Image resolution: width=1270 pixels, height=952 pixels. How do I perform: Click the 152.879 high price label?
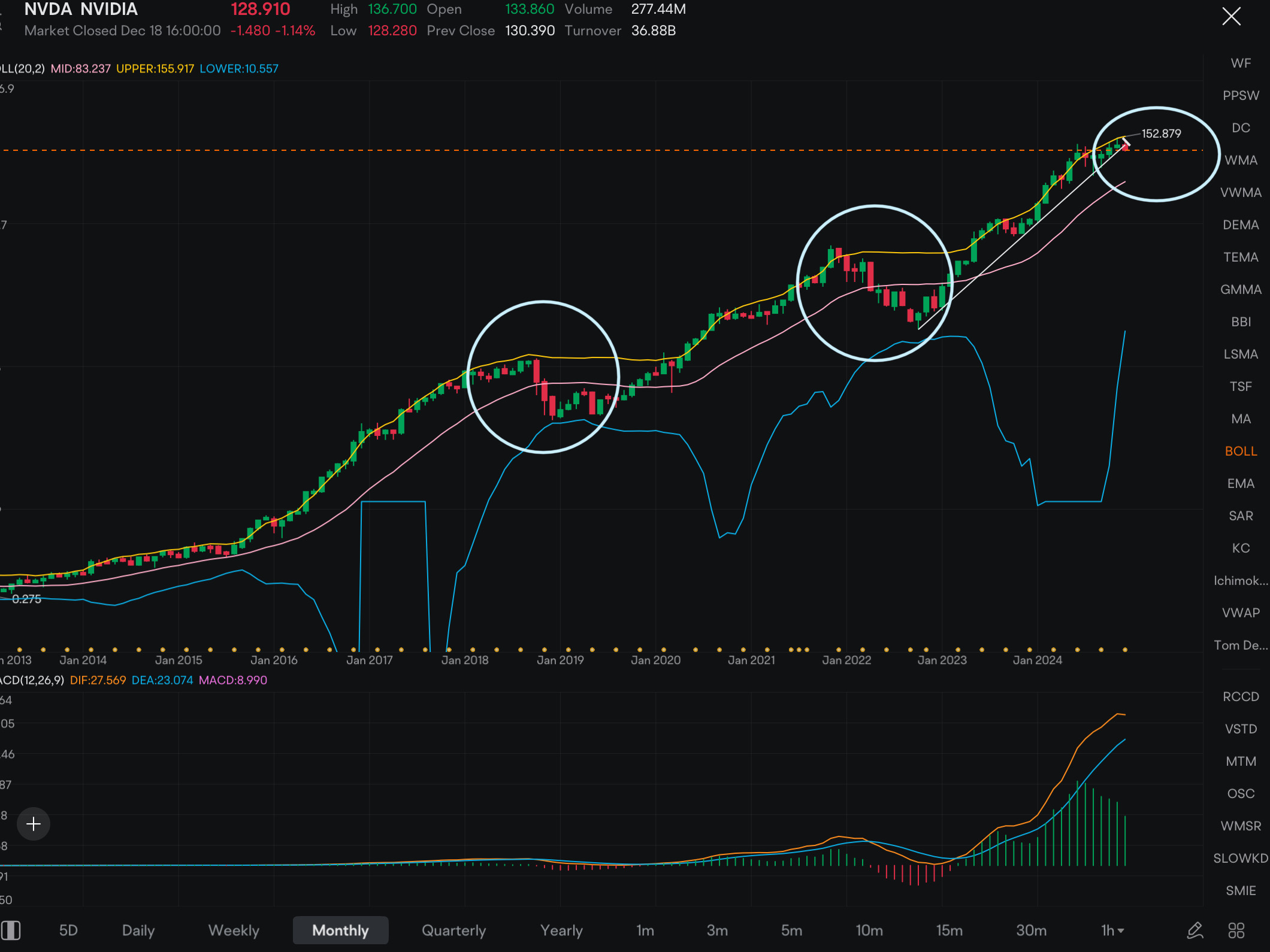pos(1161,134)
